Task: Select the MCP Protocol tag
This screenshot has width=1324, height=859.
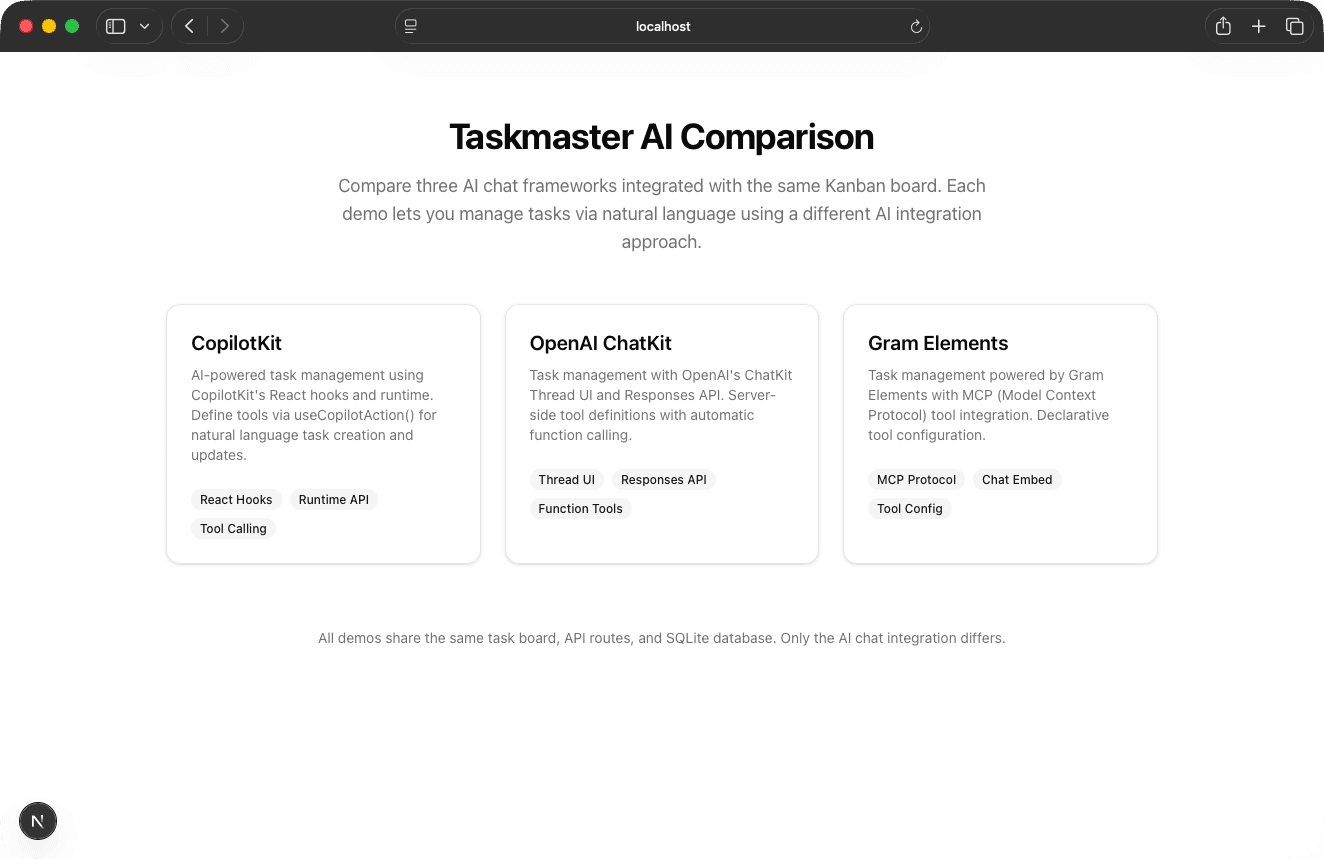Action: pyautogui.click(x=916, y=479)
